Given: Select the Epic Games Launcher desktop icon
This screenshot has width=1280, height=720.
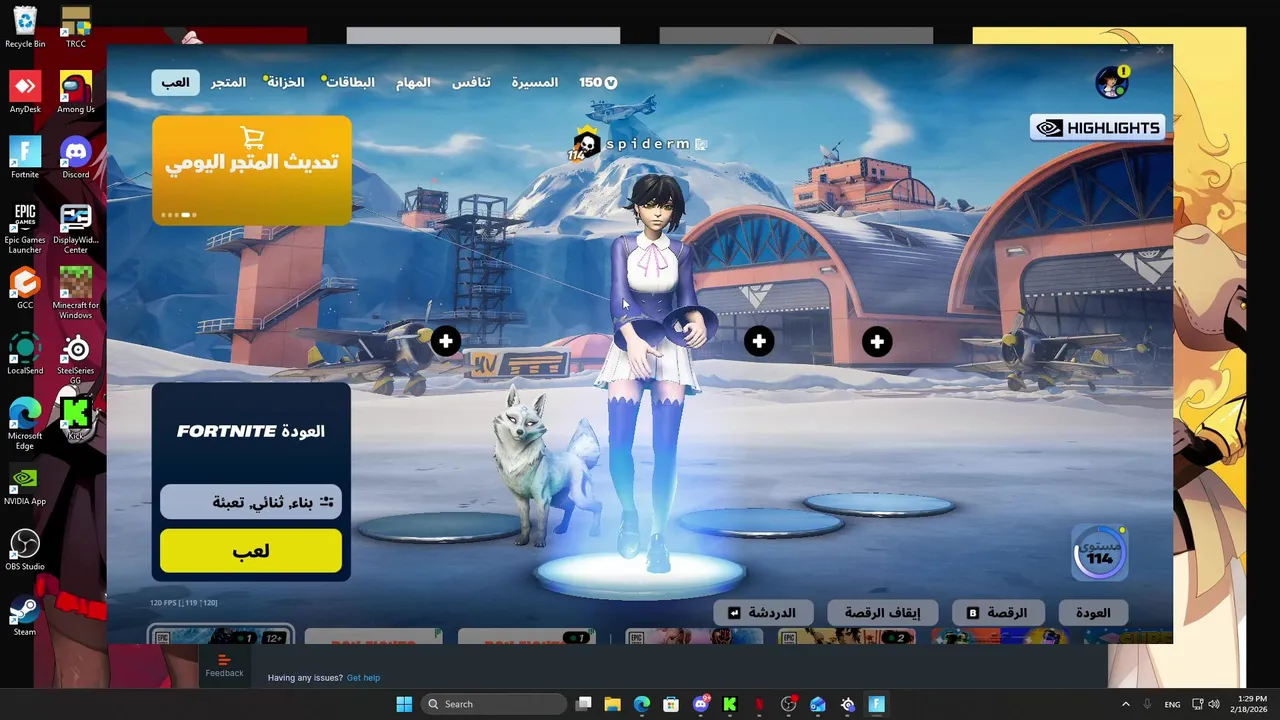Looking at the screenshot, I should click(25, 228).
